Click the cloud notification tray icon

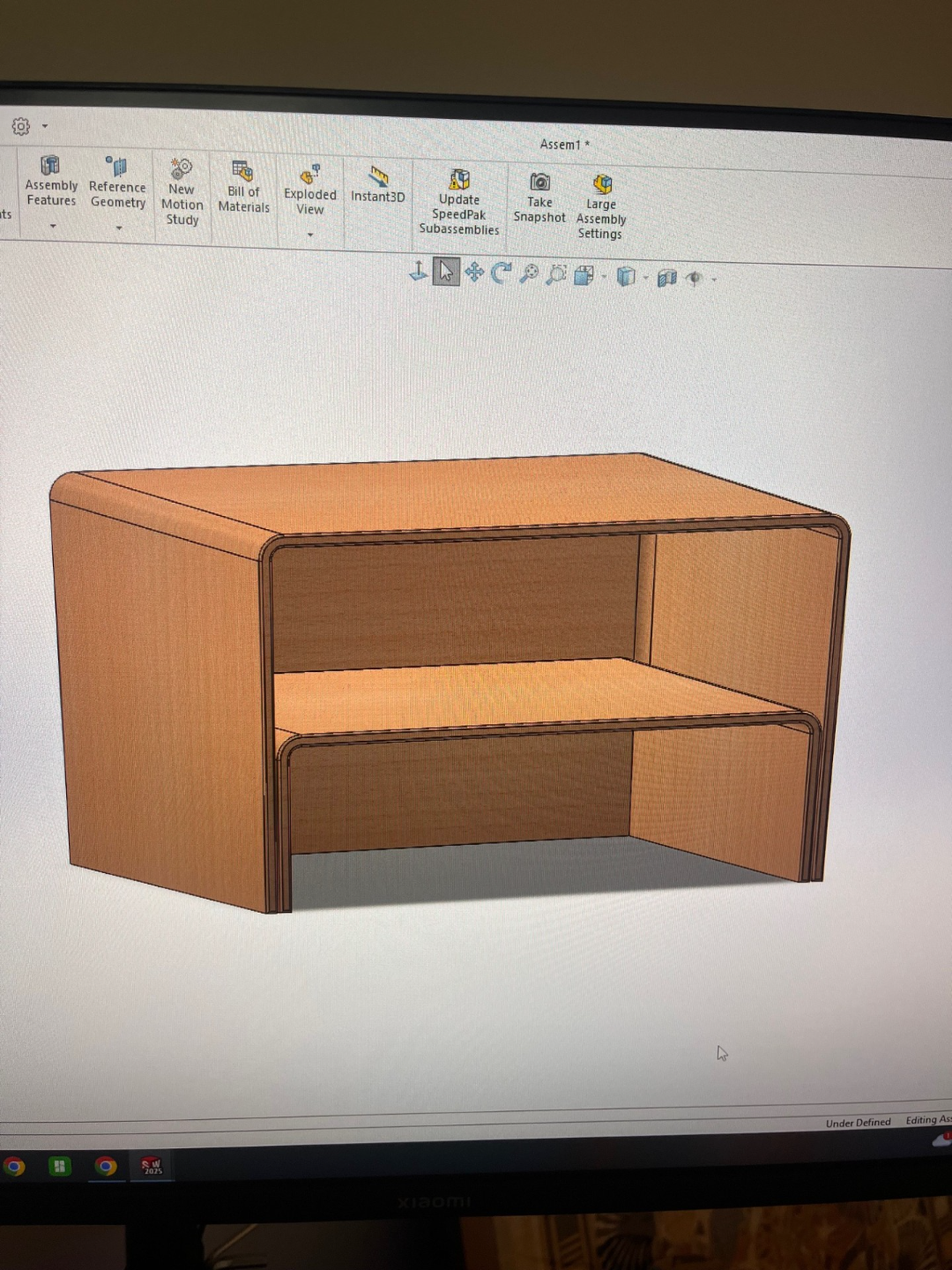942,1140
